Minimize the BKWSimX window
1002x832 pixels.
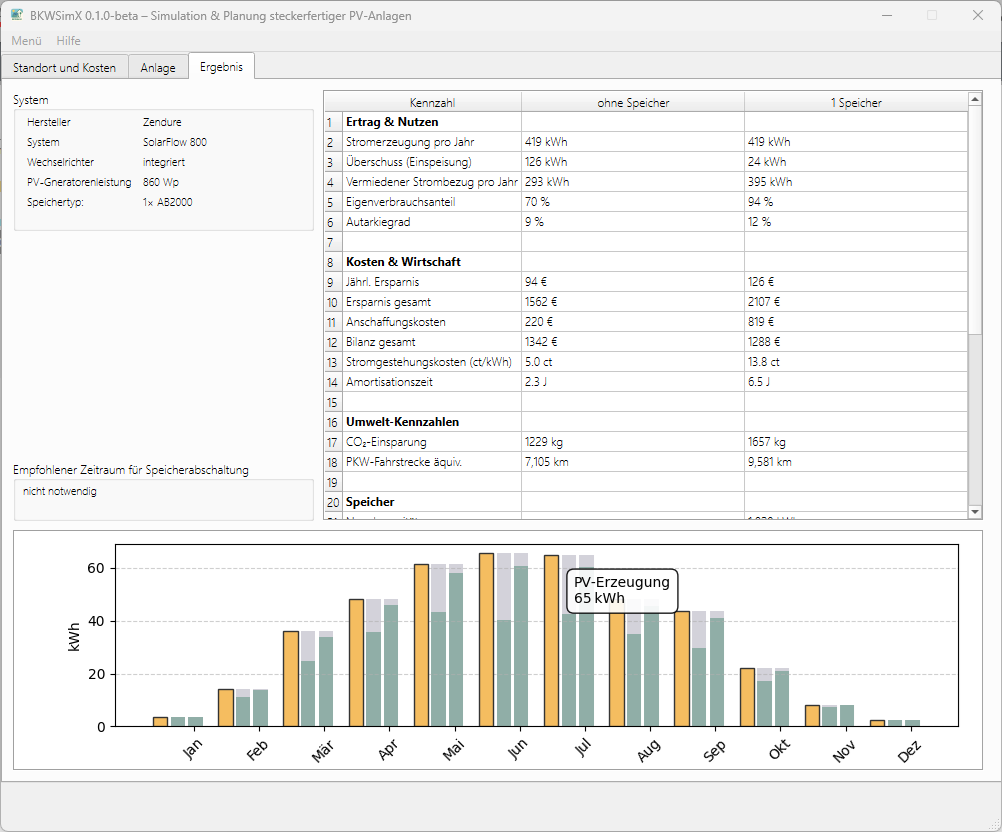click(887, 15)
